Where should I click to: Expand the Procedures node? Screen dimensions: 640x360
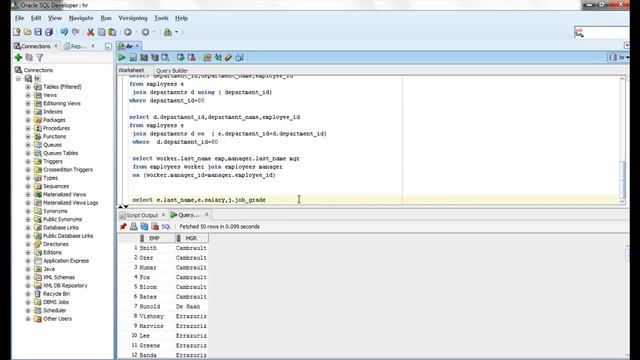pyautogui.click(x=28, y=128)
